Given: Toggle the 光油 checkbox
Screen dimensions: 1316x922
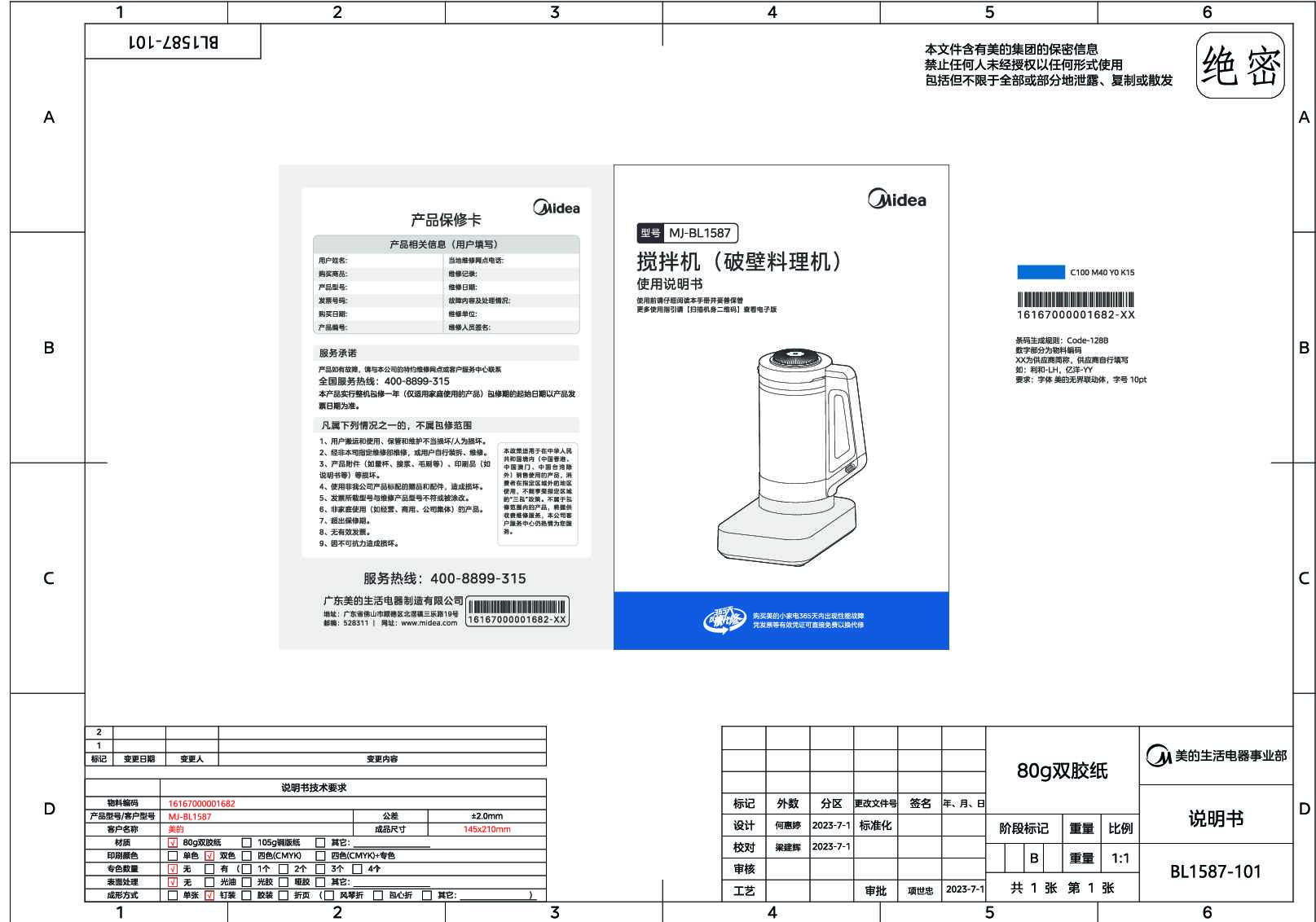Looking at the screenshot, I should [x=209, y=882].
